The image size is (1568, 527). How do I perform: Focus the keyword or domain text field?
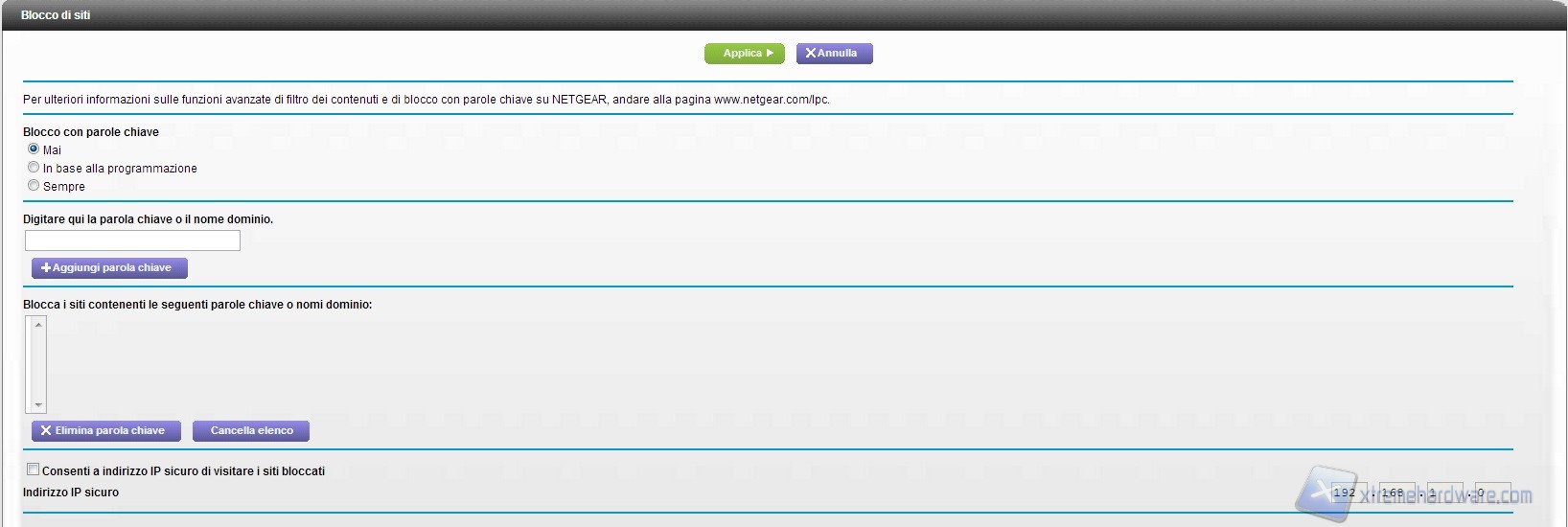point(132,241)
